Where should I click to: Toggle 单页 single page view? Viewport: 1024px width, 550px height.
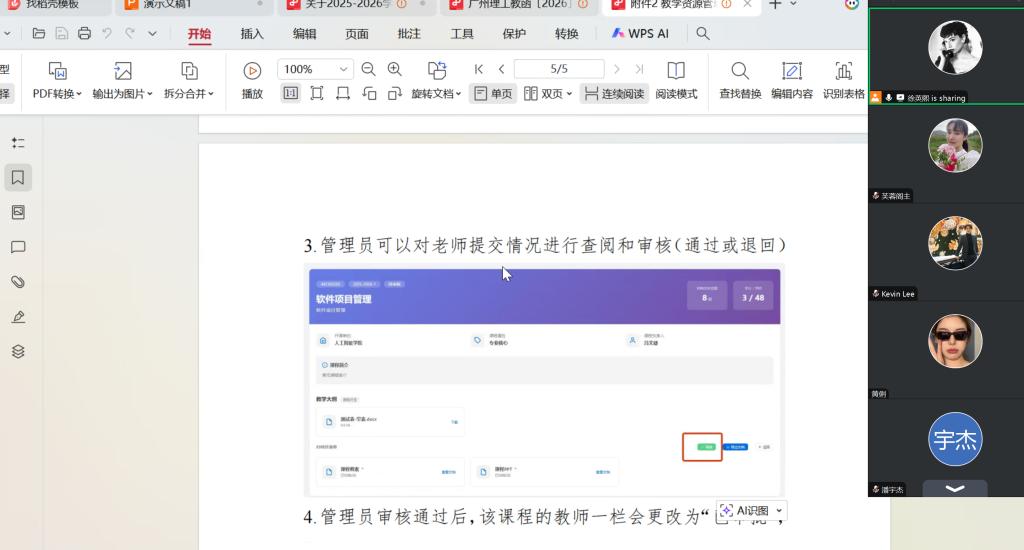(x=493, y=93)
